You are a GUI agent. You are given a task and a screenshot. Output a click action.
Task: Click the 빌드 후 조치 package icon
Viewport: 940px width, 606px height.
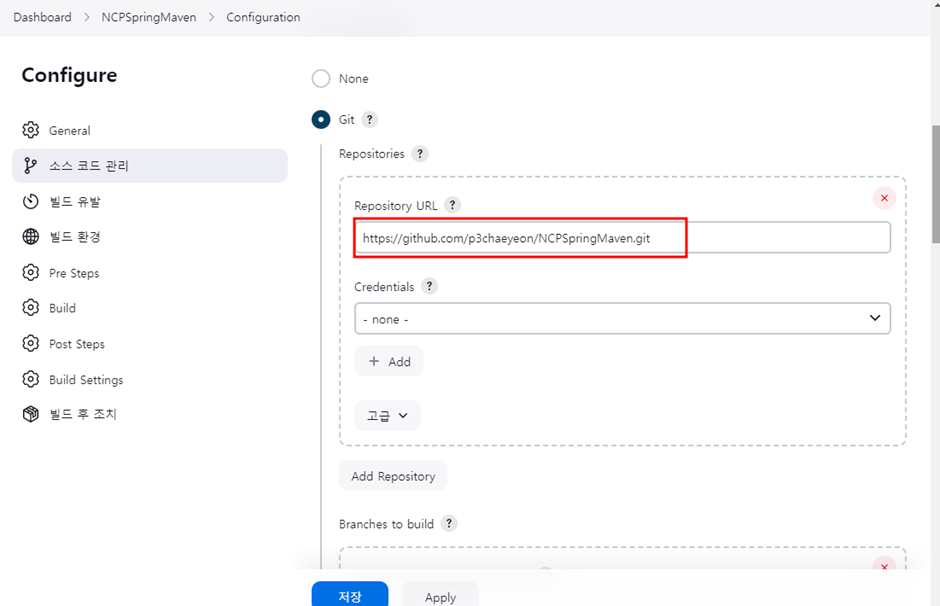click(31, 414)
